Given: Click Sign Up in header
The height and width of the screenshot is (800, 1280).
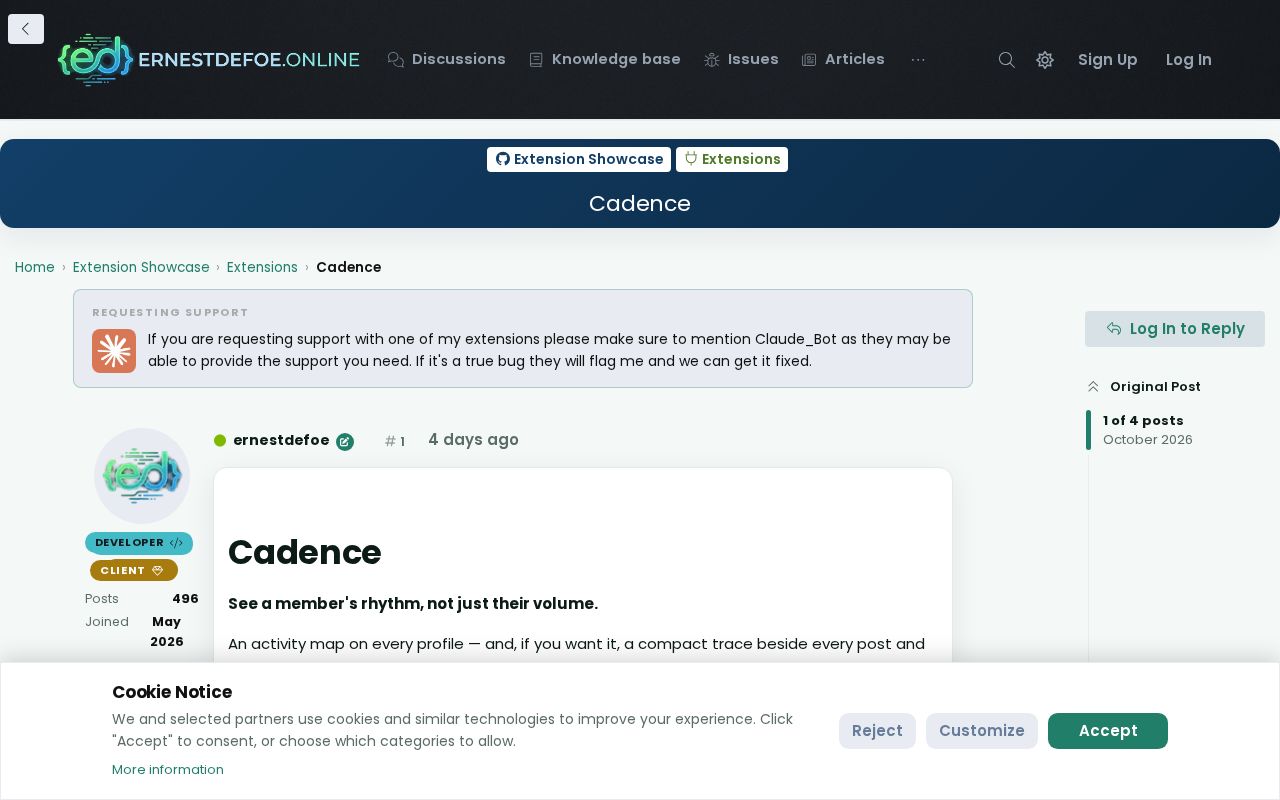Looking at the screenshot, I should coord(1108,60).
